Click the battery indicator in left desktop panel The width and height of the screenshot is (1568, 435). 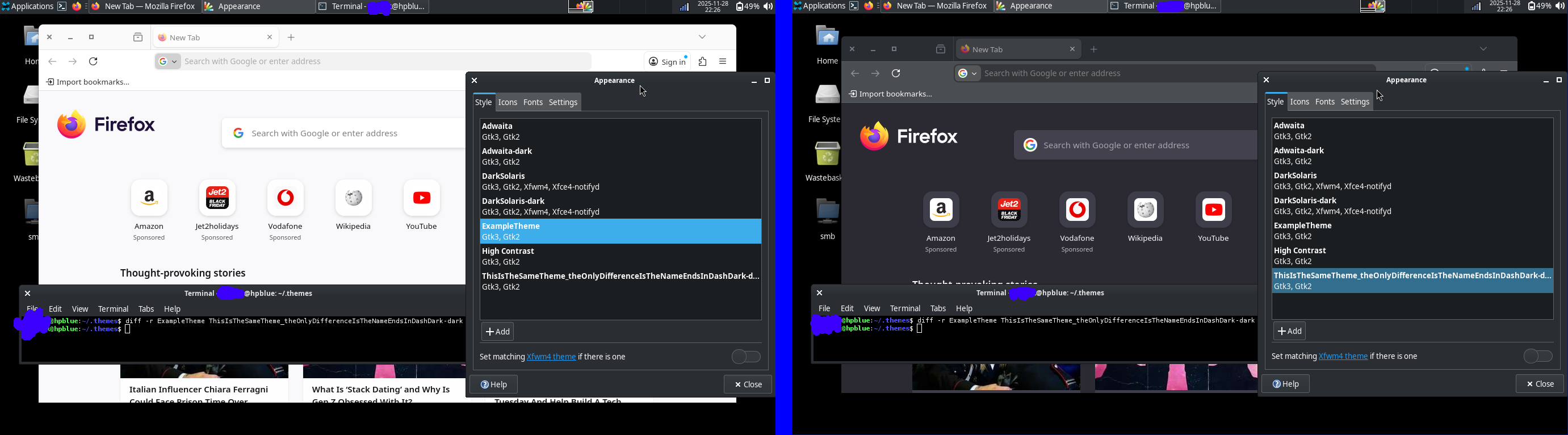point(747,7)
